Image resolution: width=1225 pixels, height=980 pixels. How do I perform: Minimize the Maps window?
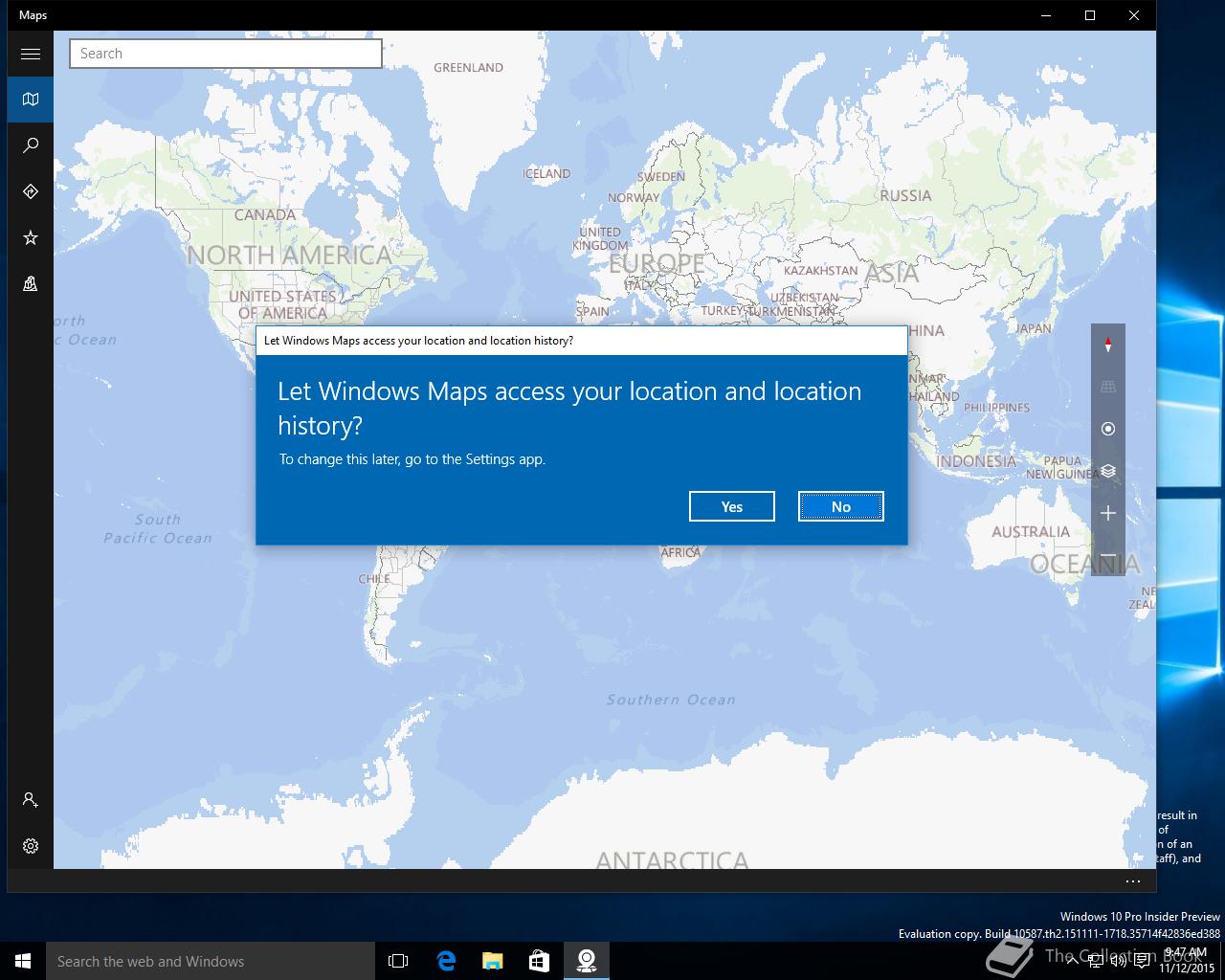tap(1045, 15)
